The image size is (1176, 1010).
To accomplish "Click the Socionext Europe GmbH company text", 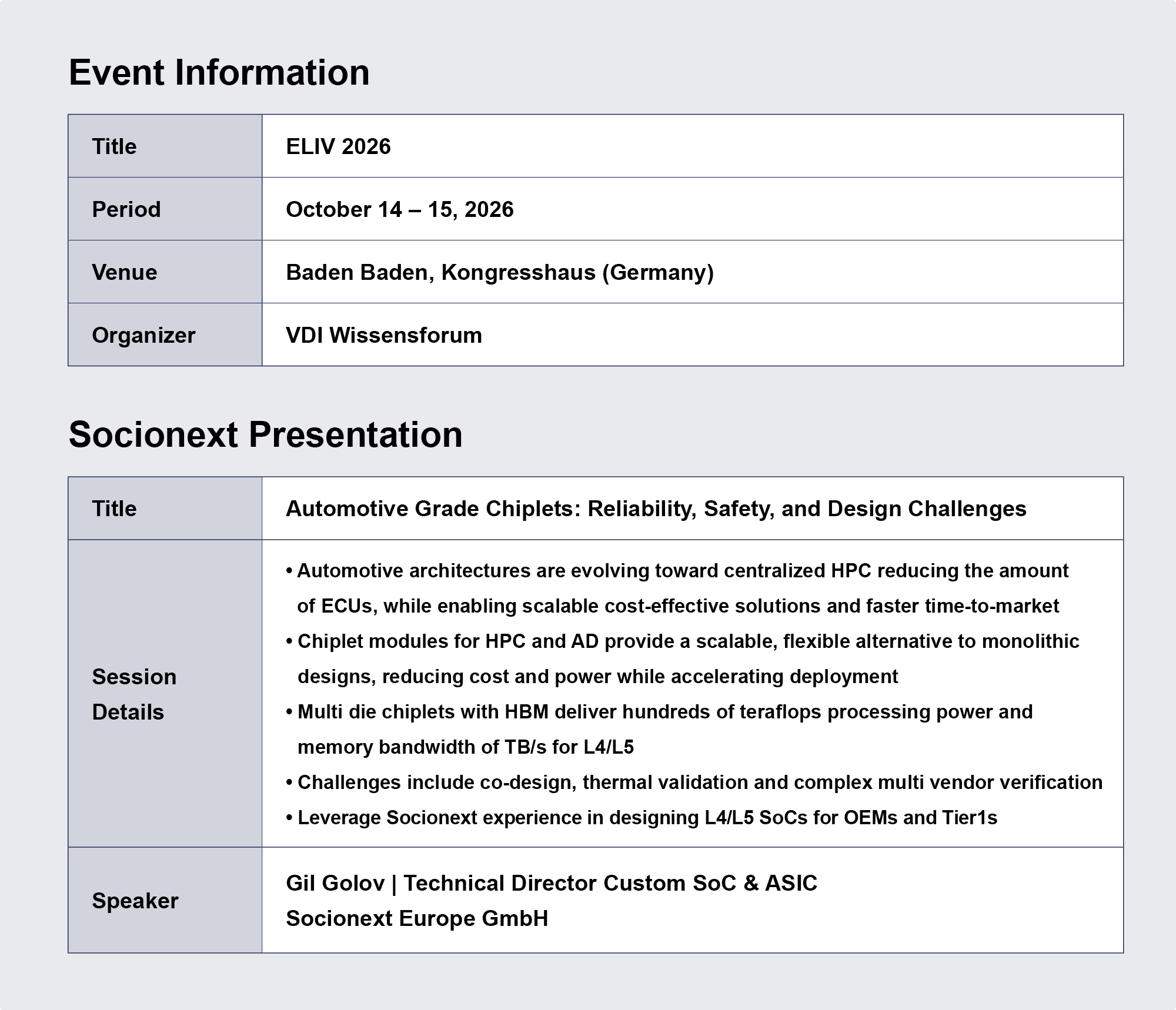I will pyautogui.click(x=417, y=918).
